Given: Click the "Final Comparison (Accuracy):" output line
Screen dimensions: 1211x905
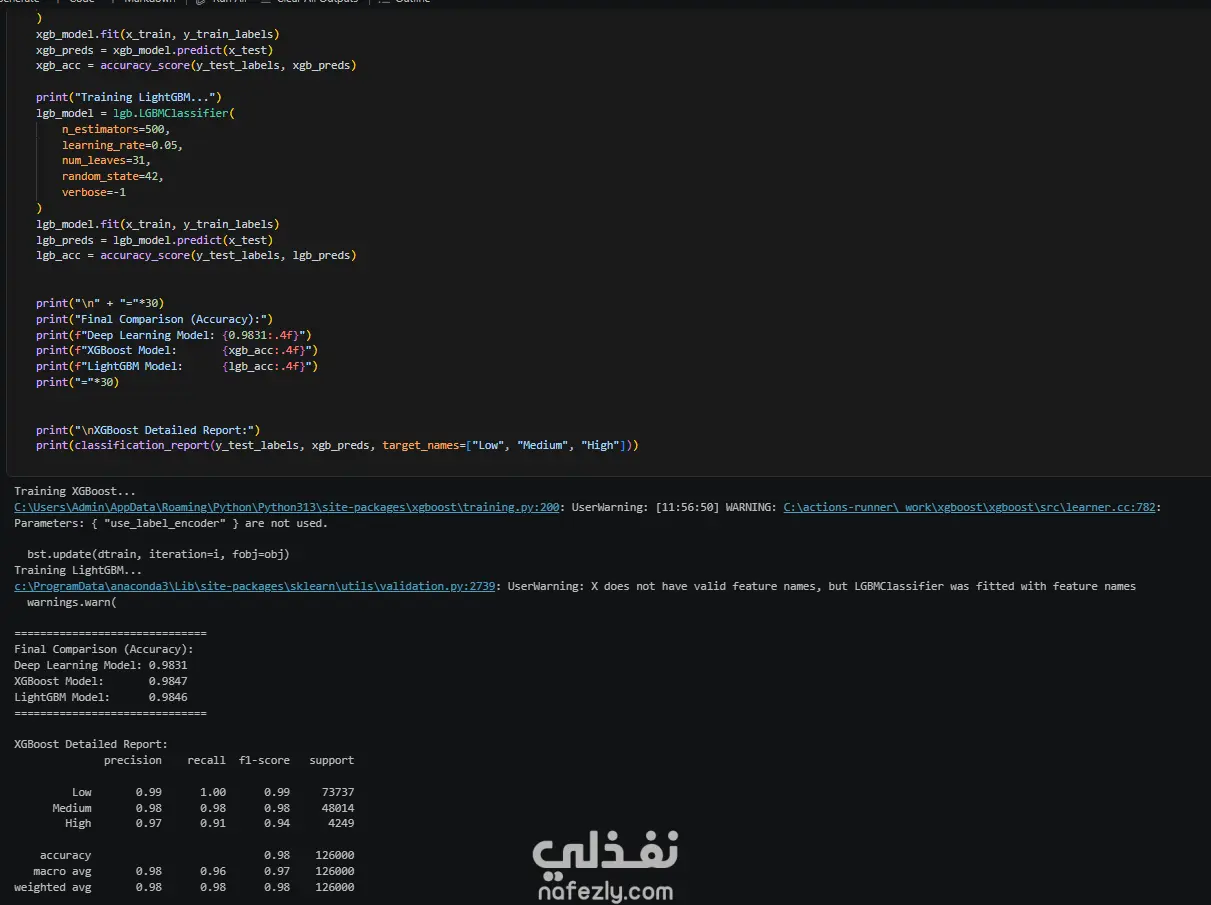Looking at the screenshot, I should [x=104, y=649].
